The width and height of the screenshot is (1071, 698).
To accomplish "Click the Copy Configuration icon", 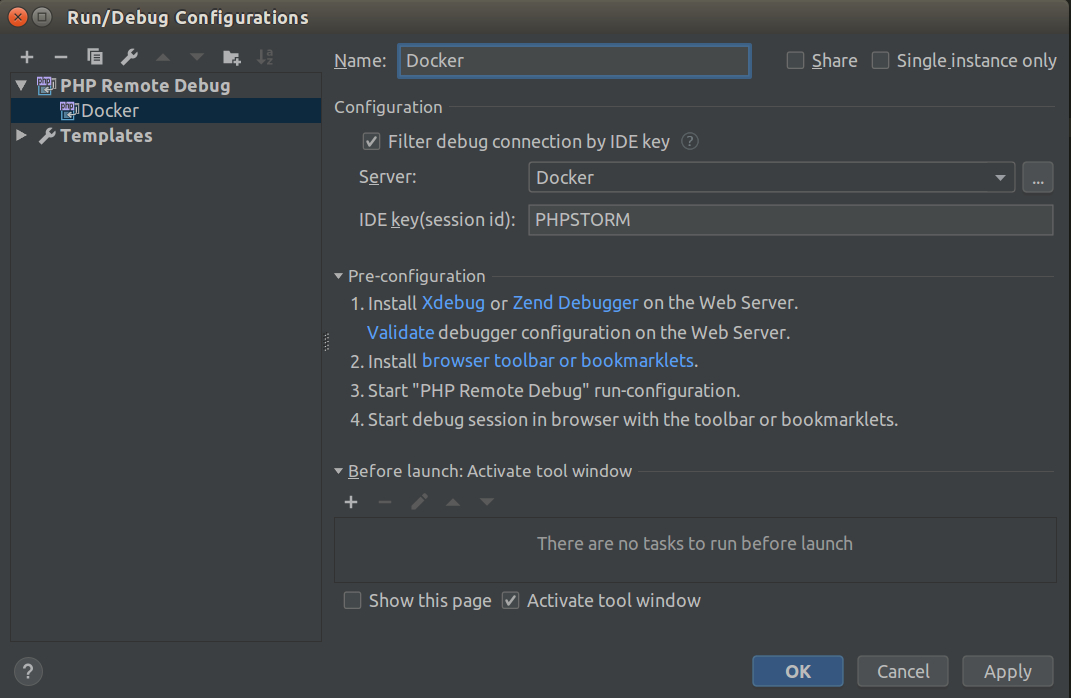I will (x=95, y=57).
